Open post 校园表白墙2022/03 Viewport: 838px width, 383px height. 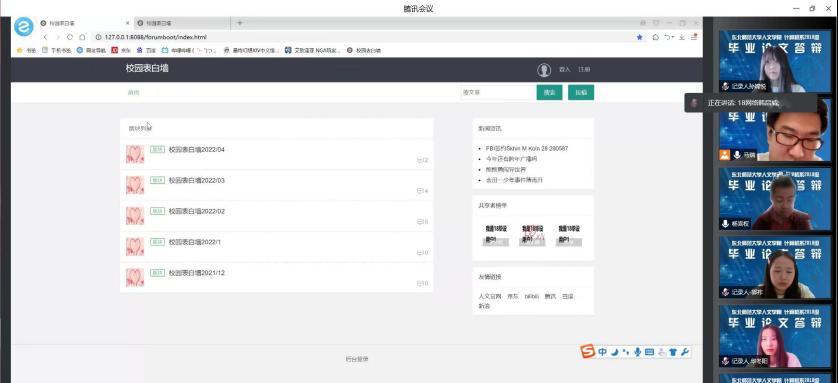(x=197, y=181)
